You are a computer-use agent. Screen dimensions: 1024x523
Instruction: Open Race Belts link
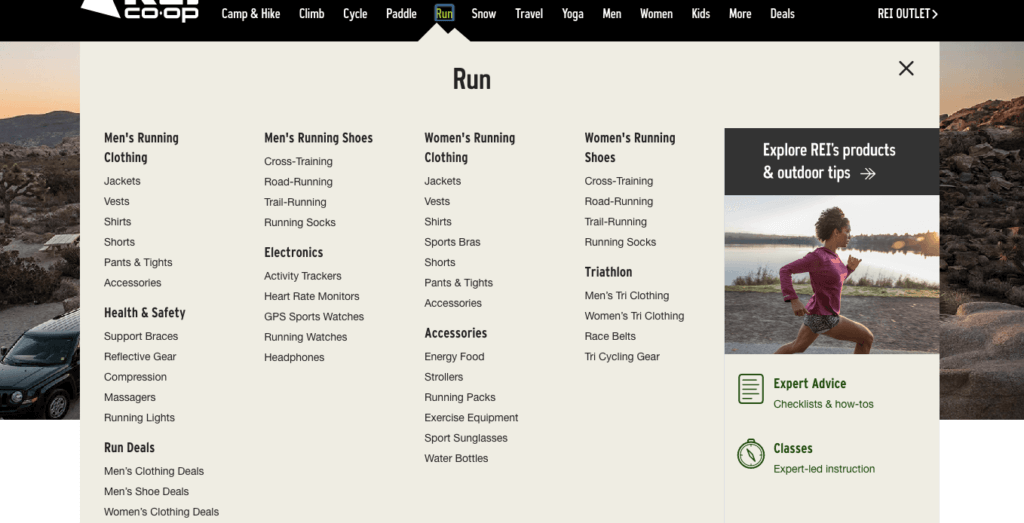610,336
